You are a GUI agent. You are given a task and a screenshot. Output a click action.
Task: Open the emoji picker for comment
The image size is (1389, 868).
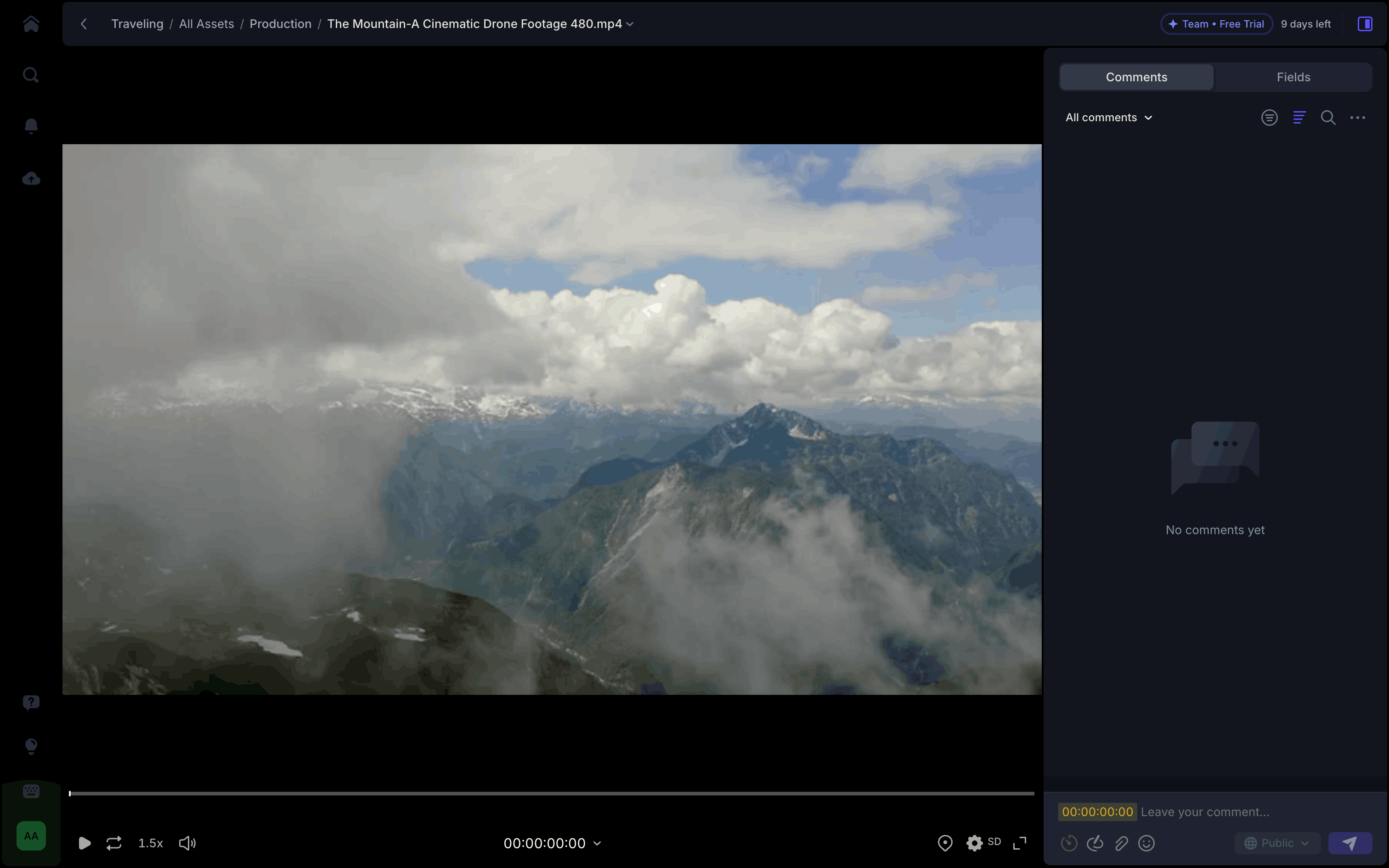click(x=1146, y=843)
